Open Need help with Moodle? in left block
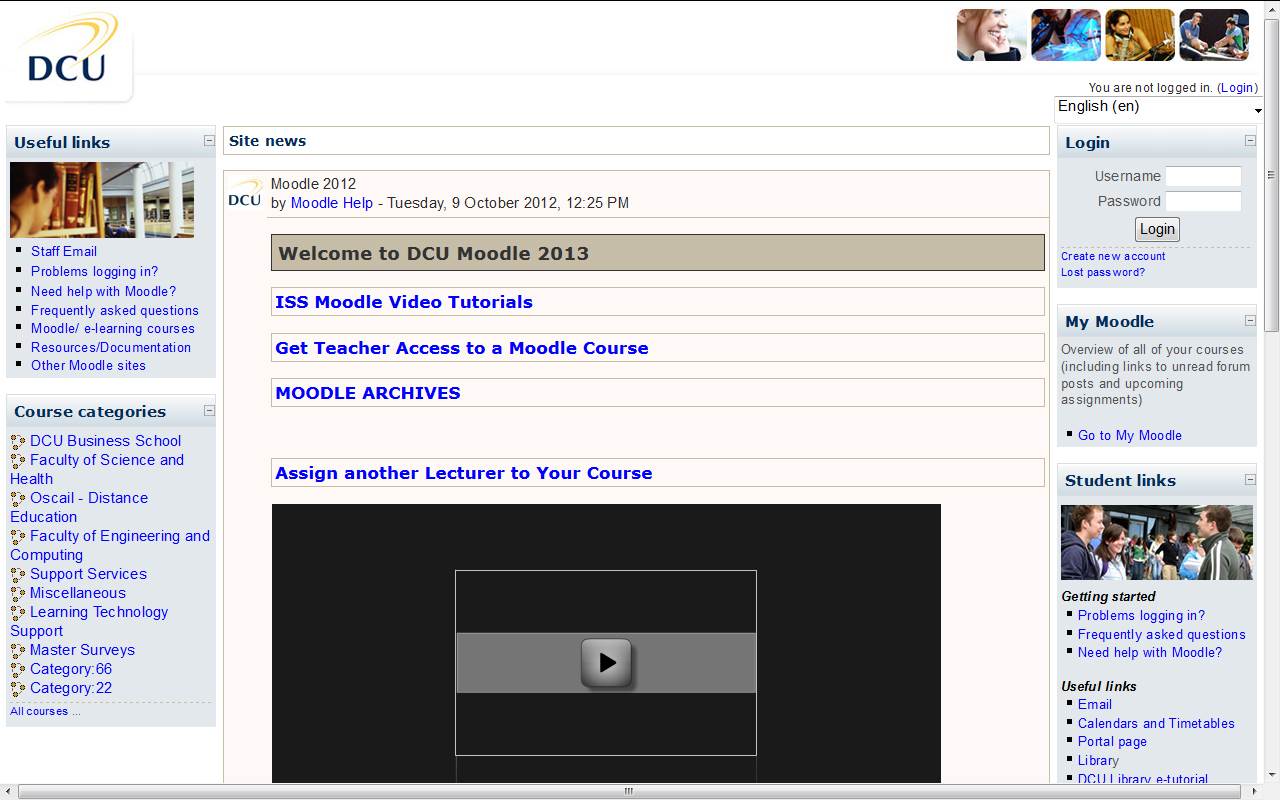Viewport: 1280px width, 800px height. 103,291
